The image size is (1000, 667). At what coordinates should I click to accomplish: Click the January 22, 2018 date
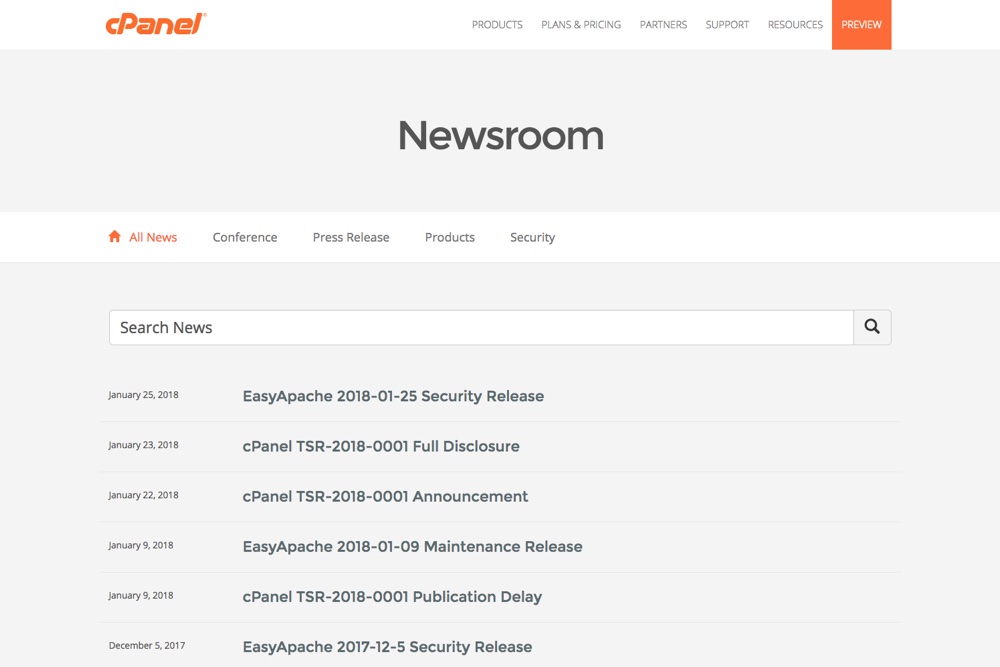pos(143,495)
